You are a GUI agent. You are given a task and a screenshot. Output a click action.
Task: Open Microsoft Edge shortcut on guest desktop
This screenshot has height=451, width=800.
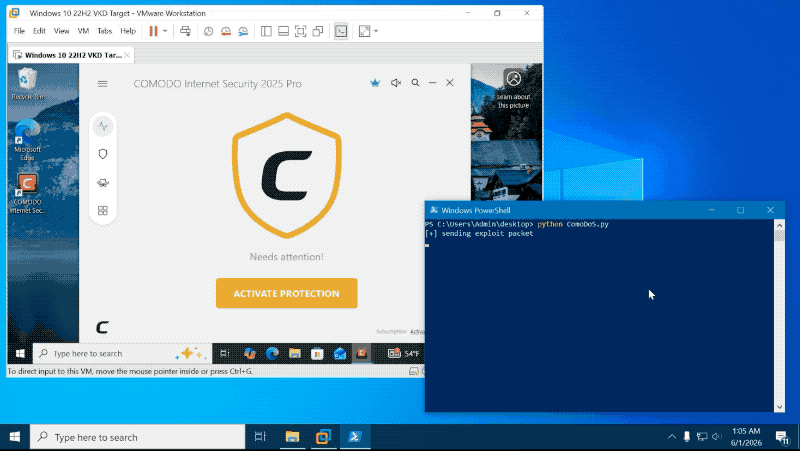[x=27, y=139]
